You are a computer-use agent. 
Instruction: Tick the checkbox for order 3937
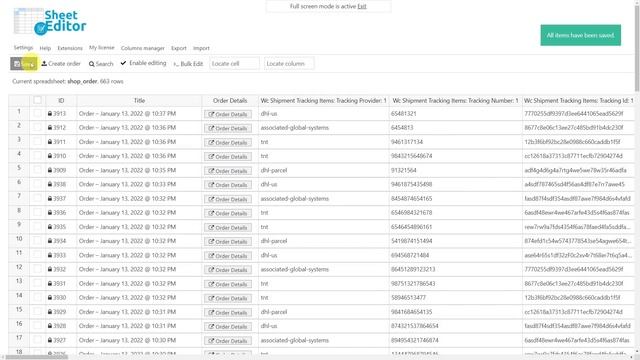pyautogui.click(x=38, y=198)
